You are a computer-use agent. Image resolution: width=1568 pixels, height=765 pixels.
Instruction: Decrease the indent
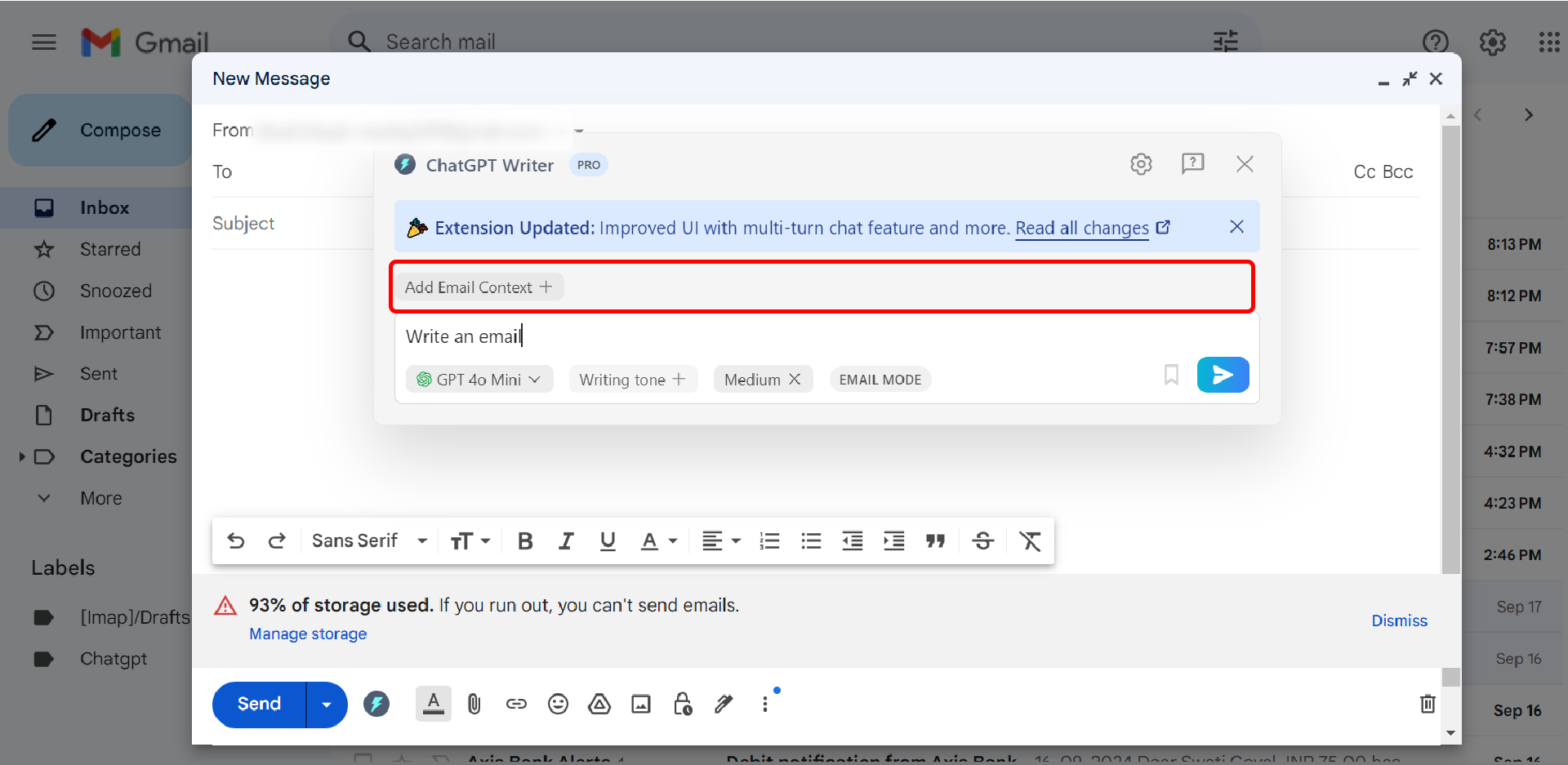coord(853,540)
